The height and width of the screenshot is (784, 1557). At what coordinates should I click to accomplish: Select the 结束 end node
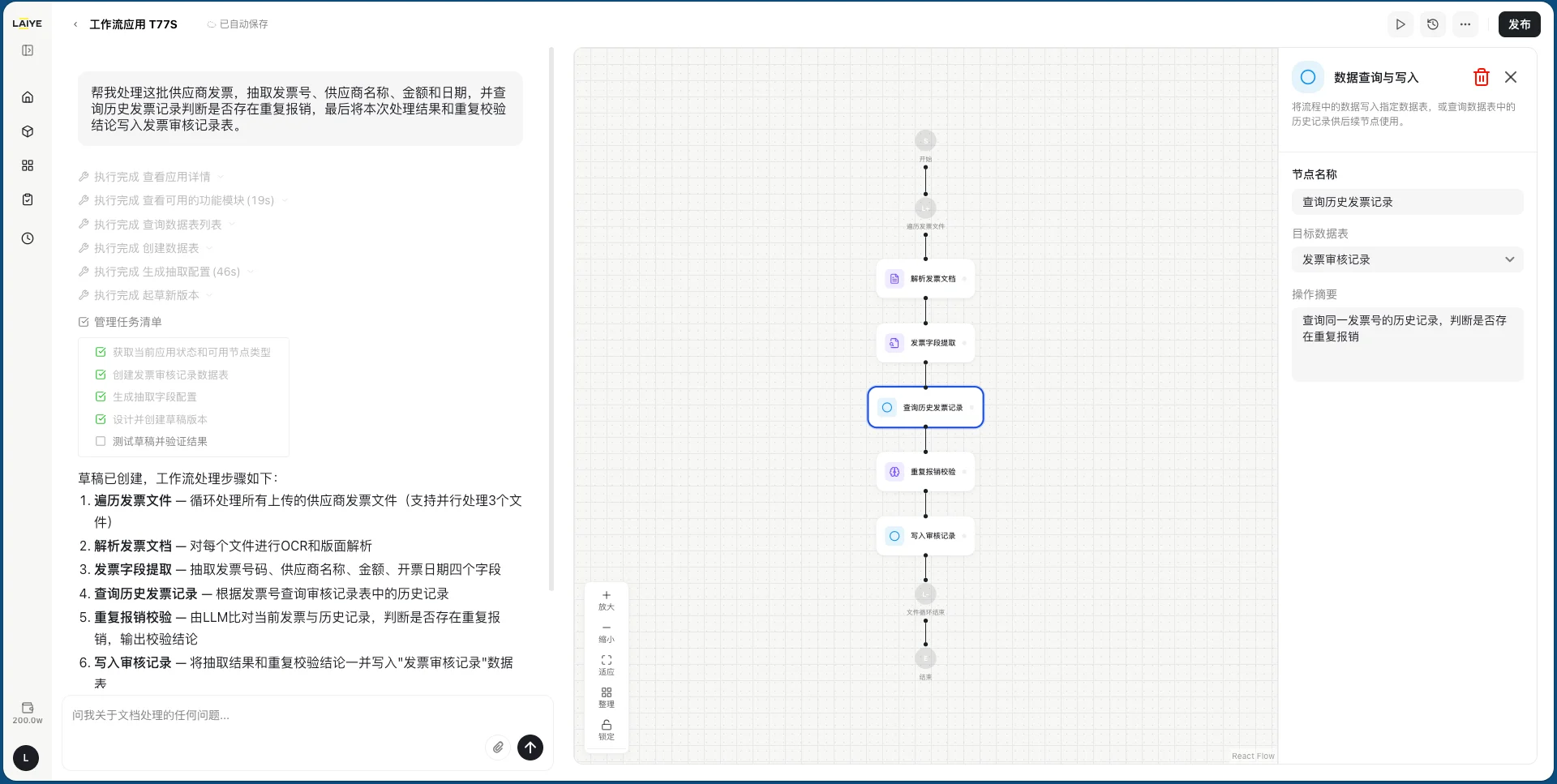[x=925, y=658]
